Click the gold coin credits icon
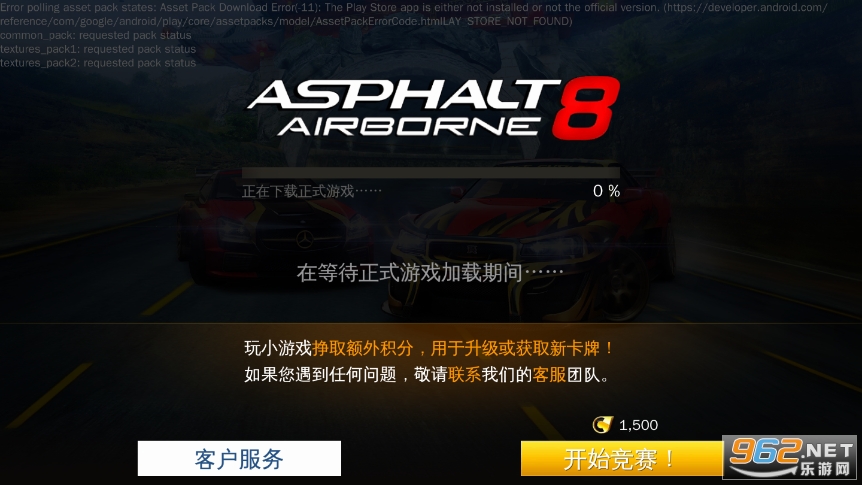862x485 pixels. pos(603,425)
